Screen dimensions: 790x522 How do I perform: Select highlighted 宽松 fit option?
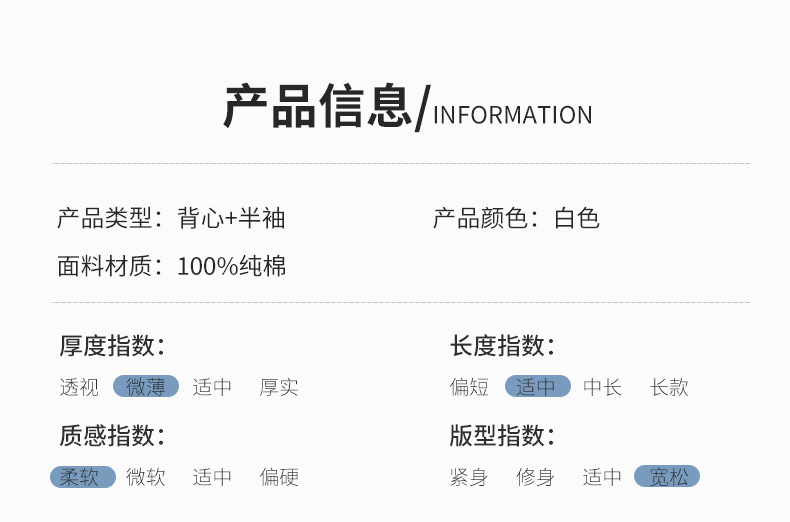click(x=667, y=477)
